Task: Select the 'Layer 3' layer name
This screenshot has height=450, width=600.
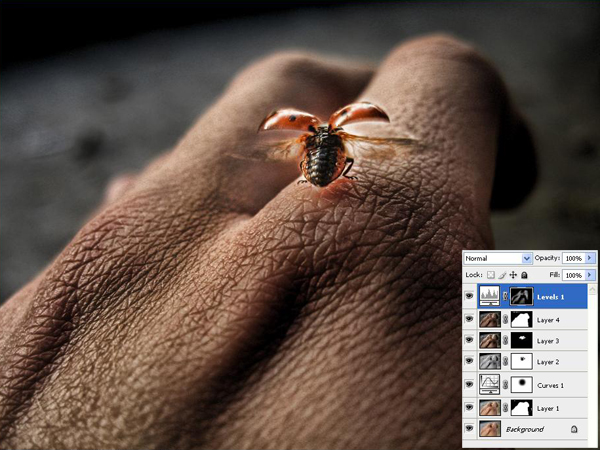Action: pyautogui.click(x=548, y=341)
